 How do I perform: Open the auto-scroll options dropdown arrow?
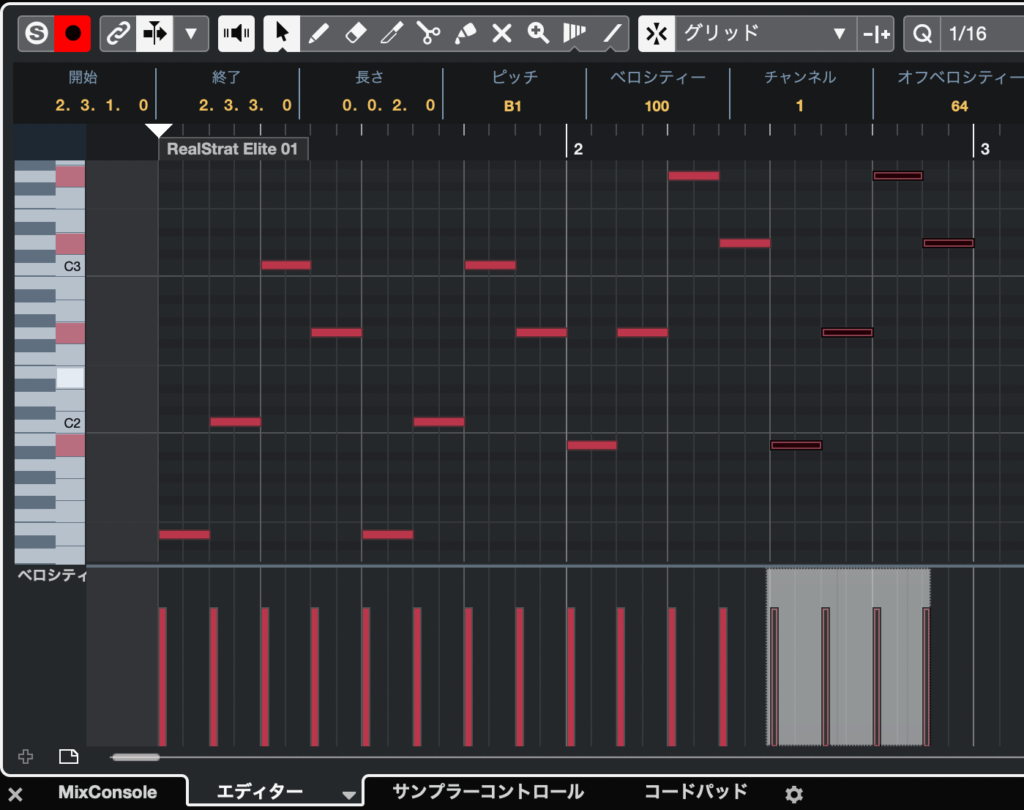click(190, 34)
